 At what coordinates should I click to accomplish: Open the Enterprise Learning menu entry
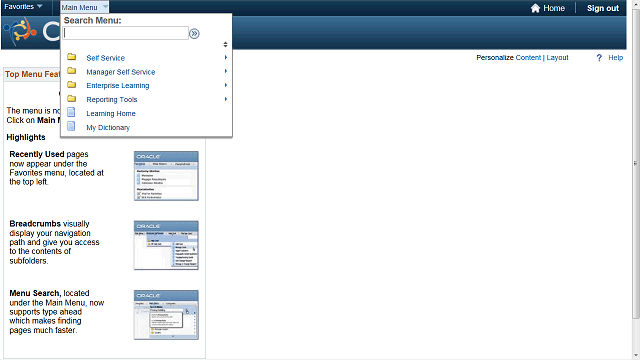[118, 86]
